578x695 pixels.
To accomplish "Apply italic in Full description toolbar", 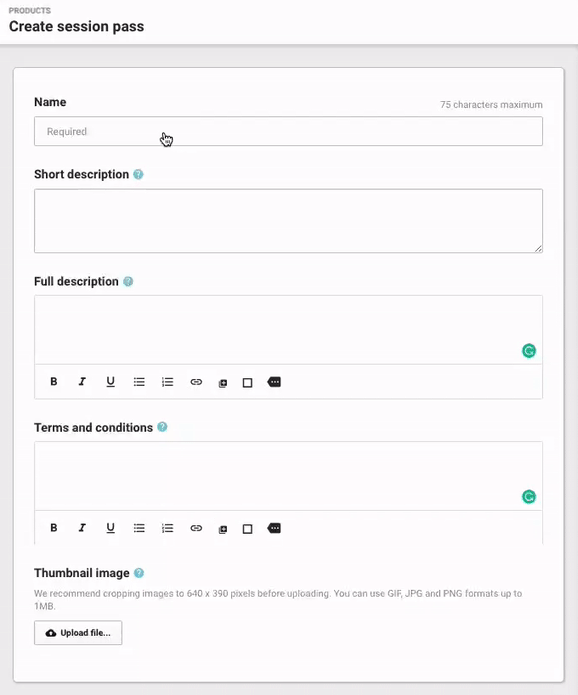I will click(82, 382).
